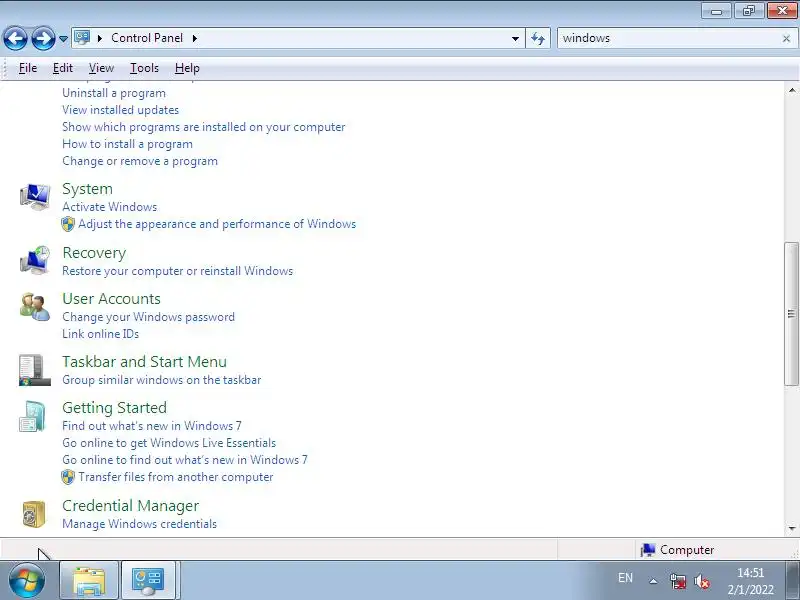Image resolution: width=800 pixels, height=600 pixels.
Task: Click Go online to find out what's new
Action: tap(185, 460)
